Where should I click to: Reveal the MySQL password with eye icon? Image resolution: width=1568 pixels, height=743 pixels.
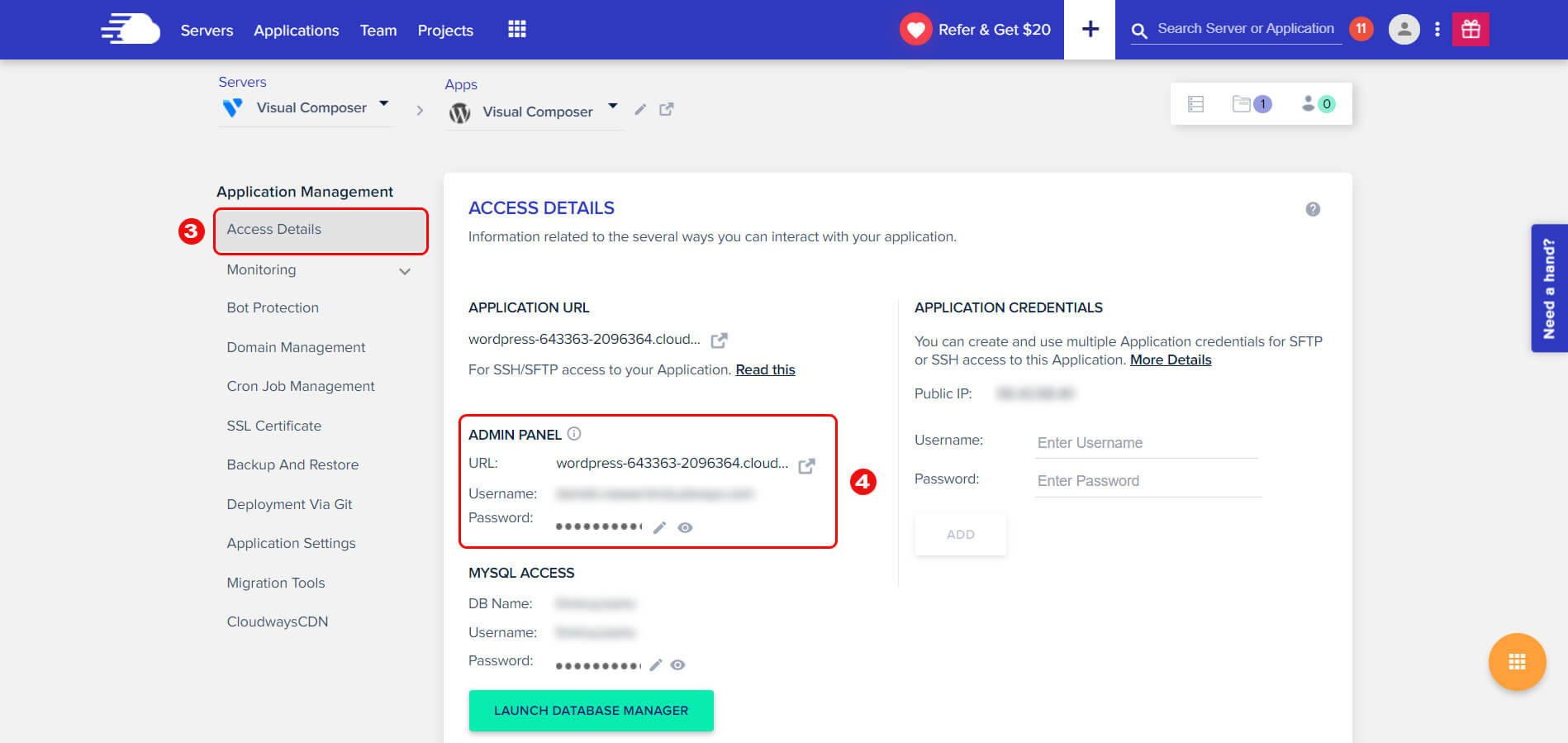coord(677,664)
